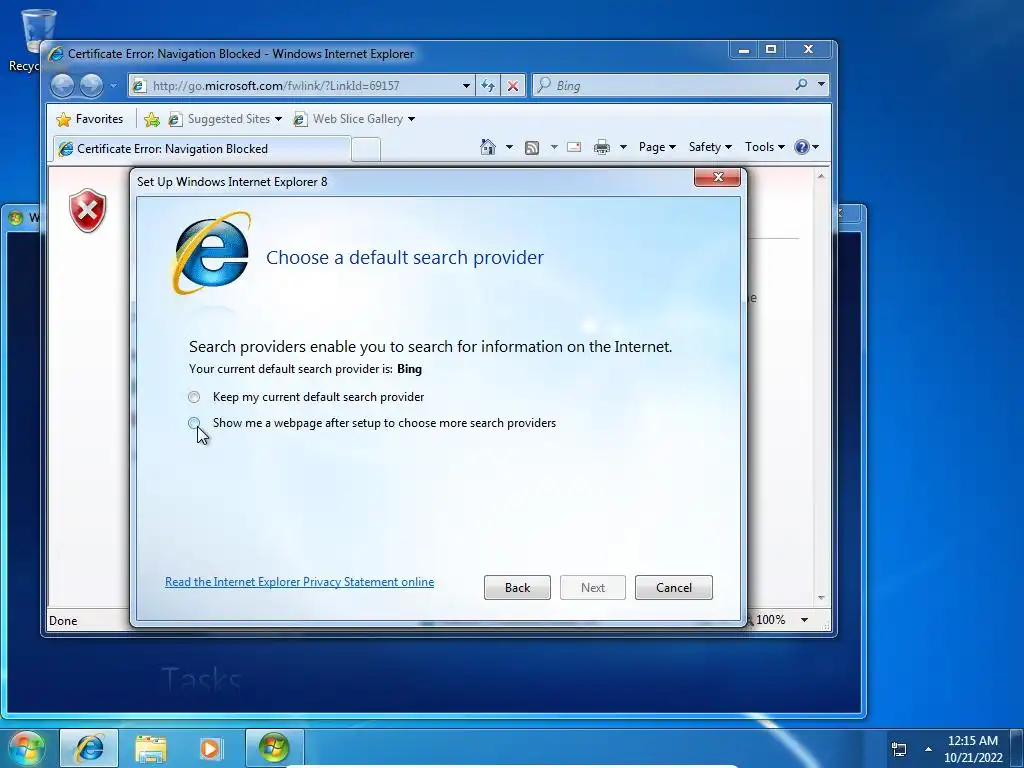The width and height of the screenshot is (1024, 768).
Task: Click the IE page scrollbar down arrow
Action: coord(821,598)
